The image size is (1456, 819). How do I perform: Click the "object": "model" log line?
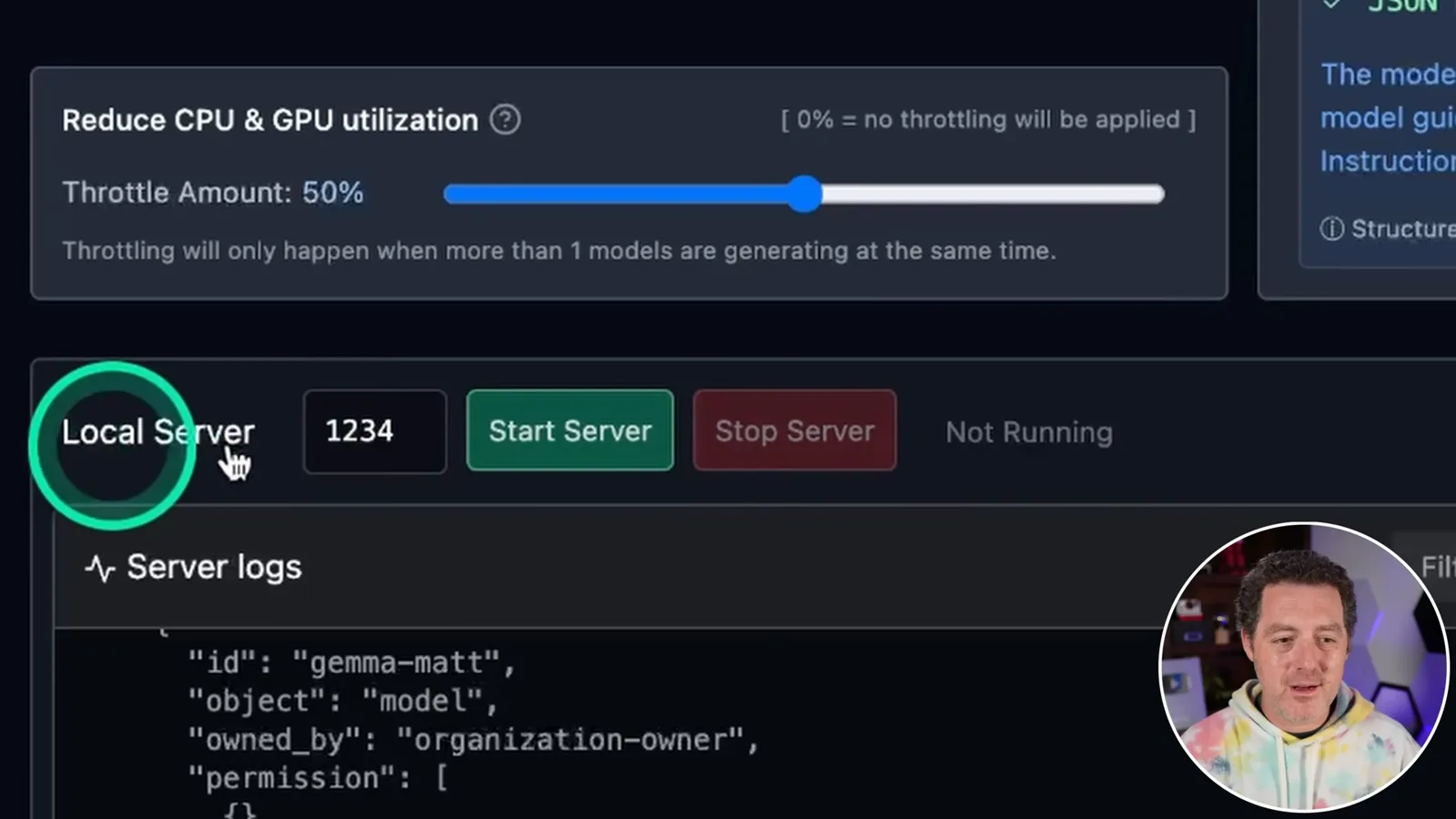(343, 701)
